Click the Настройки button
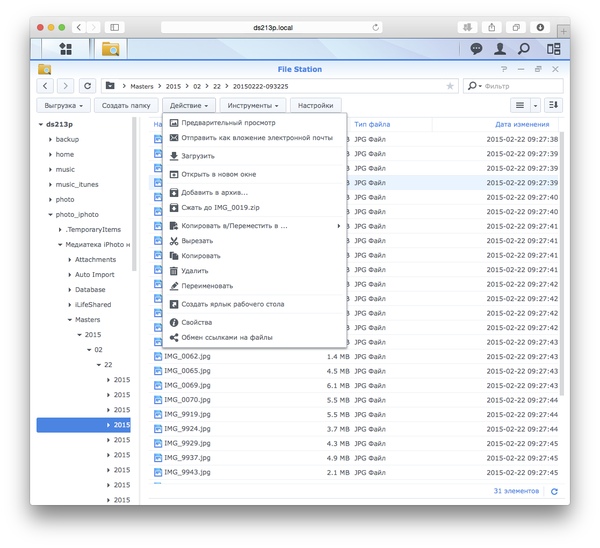600x548 pixels. click(x=315, y=106)
